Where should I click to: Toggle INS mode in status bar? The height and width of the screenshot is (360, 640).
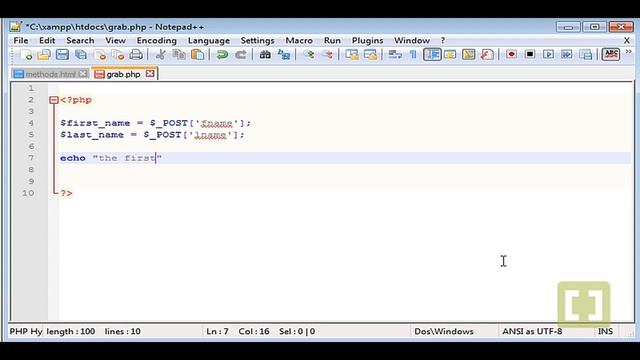tap(605, 331)
